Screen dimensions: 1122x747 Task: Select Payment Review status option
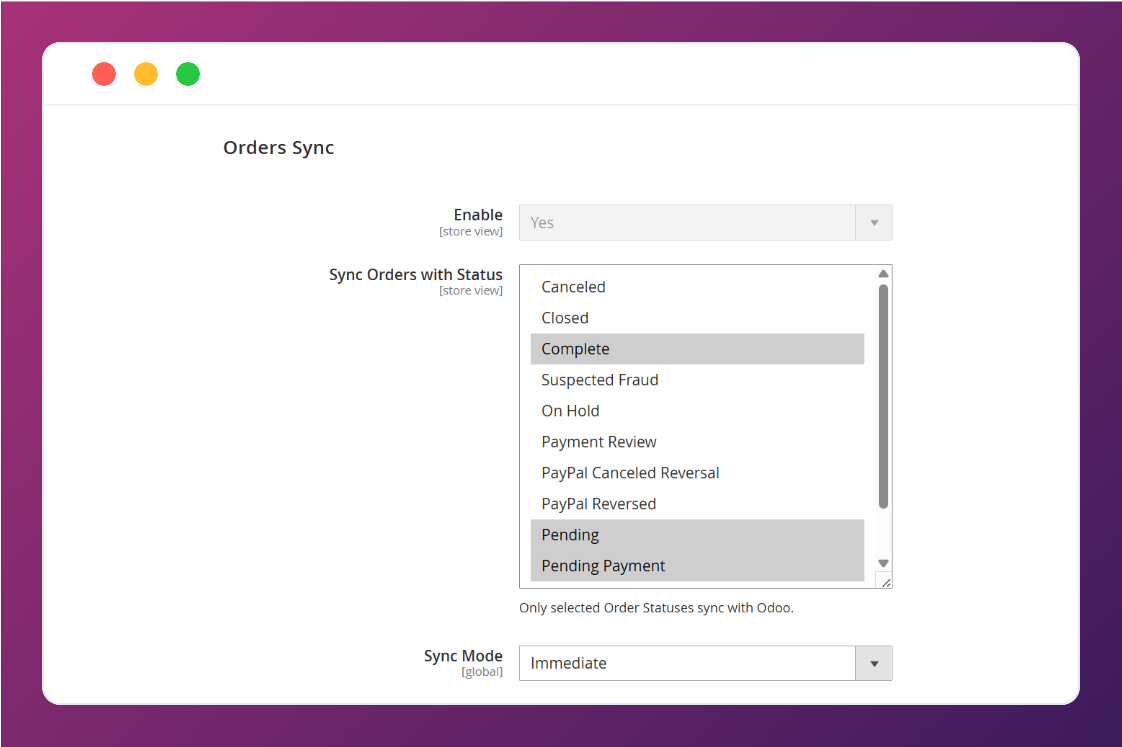[x=698, y=442]
